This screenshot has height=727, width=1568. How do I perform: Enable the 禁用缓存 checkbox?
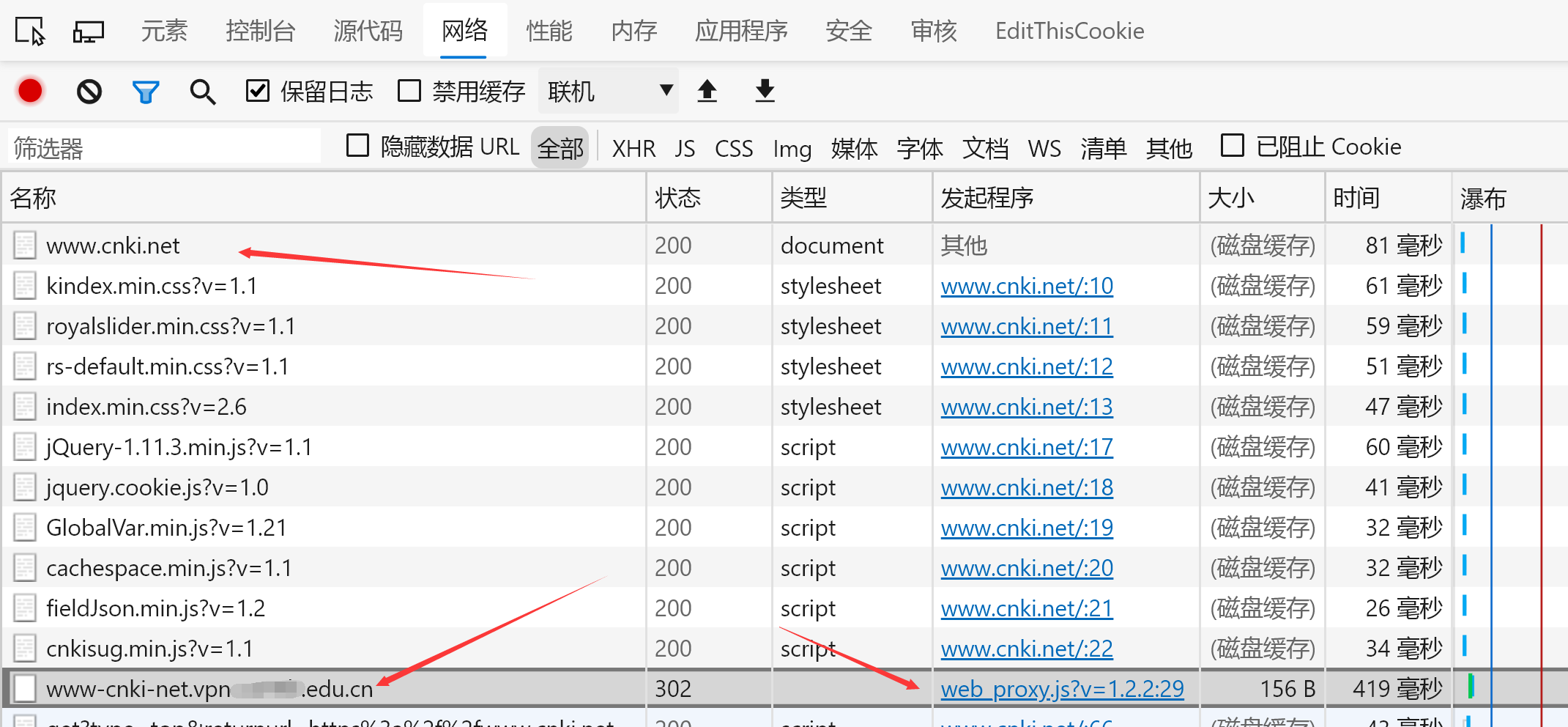(x=409, y=91)
